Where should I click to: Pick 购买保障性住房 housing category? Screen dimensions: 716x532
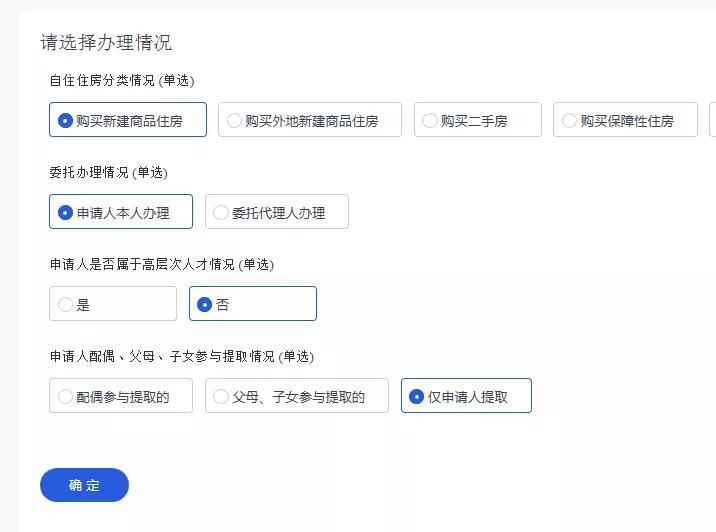pos(625,120)
